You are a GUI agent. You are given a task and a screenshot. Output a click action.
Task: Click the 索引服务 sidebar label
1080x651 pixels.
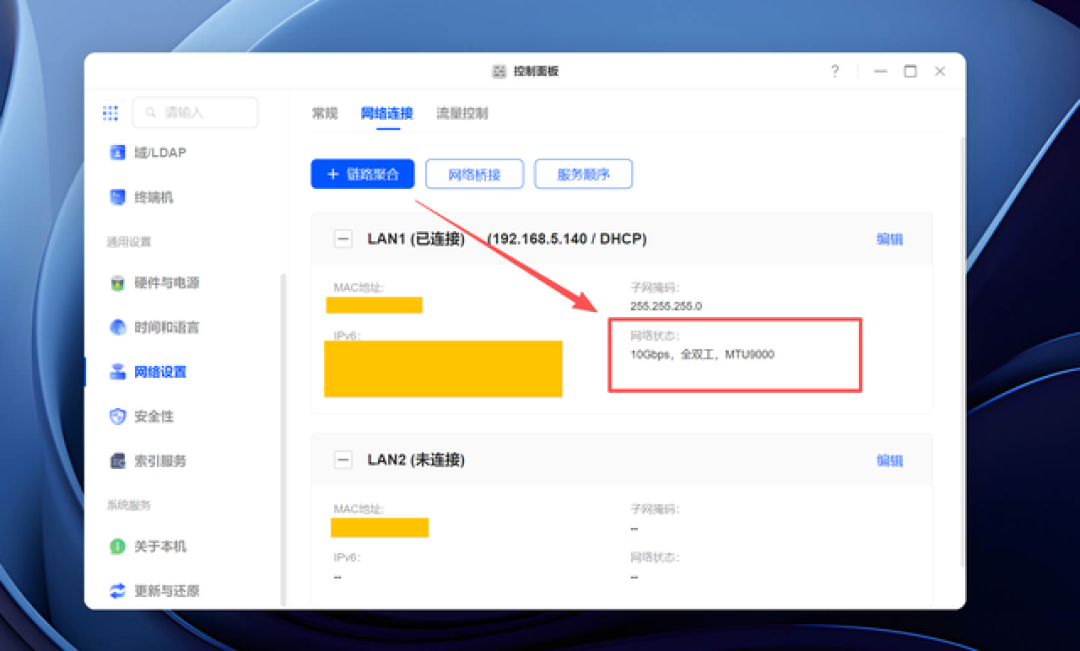click(x=160, y=461)
